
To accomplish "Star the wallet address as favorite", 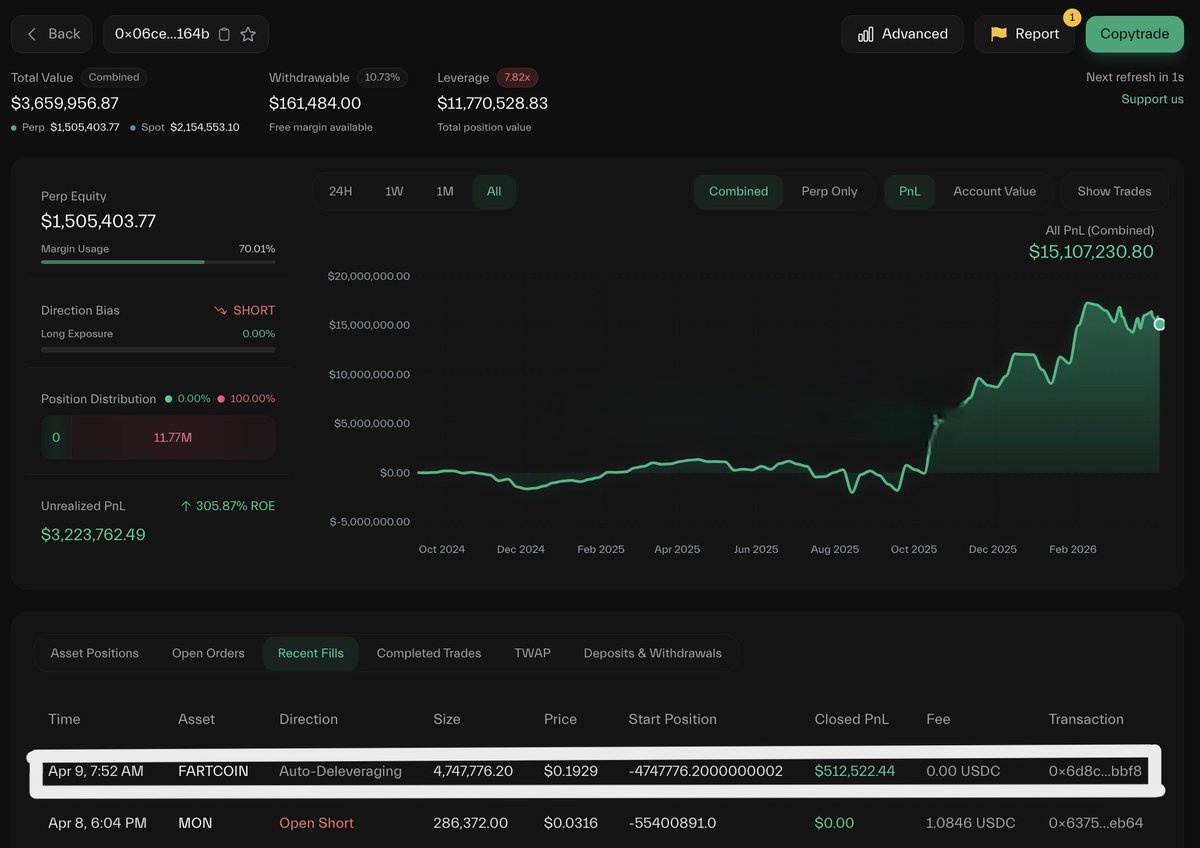I will [x=248, y=34].
